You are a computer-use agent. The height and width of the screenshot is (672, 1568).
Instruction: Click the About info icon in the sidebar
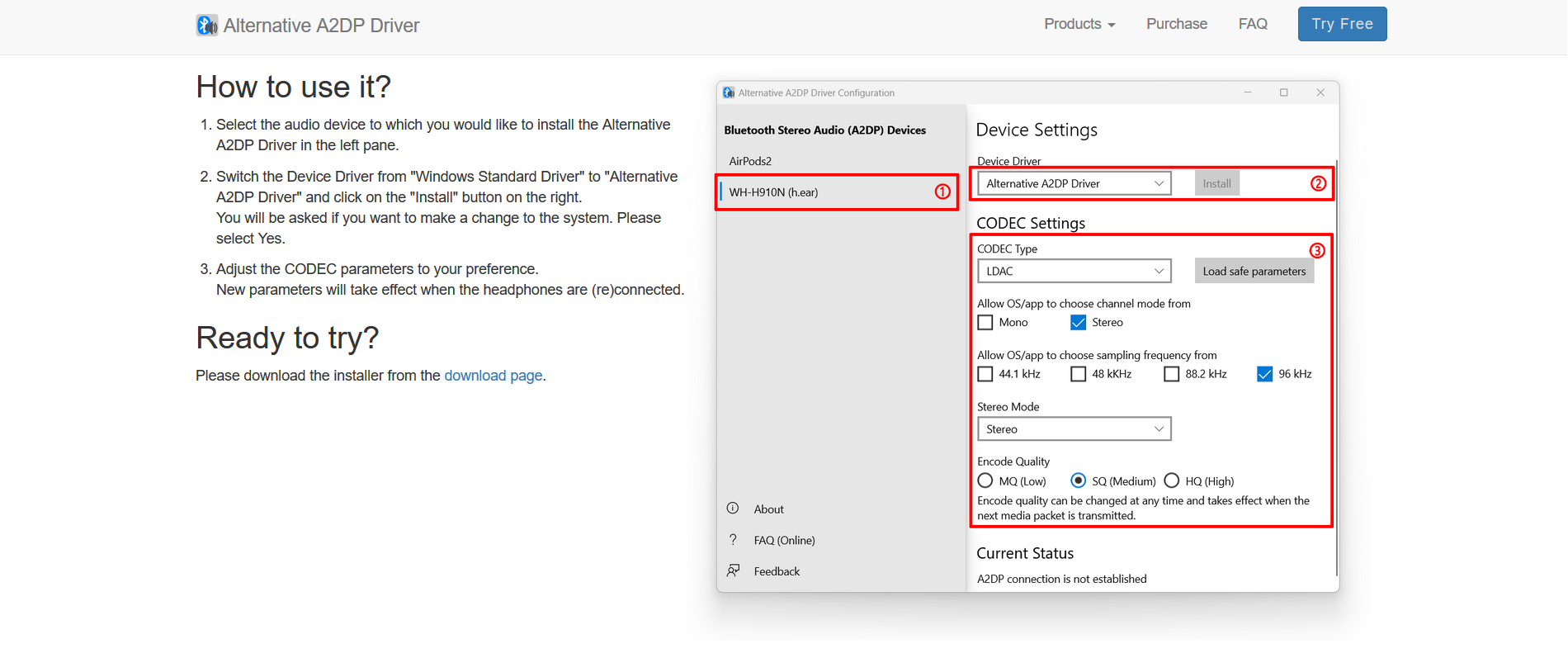733,509
